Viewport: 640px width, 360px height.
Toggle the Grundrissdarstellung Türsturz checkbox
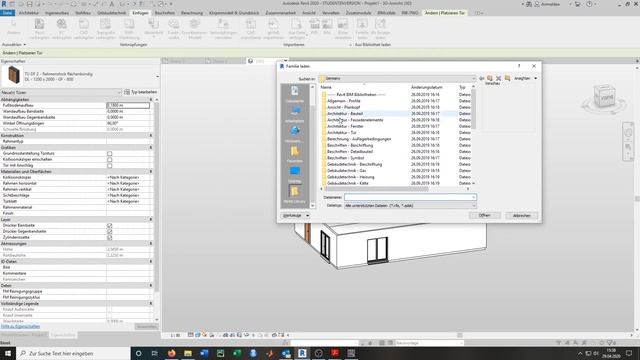tap(109, 153)
